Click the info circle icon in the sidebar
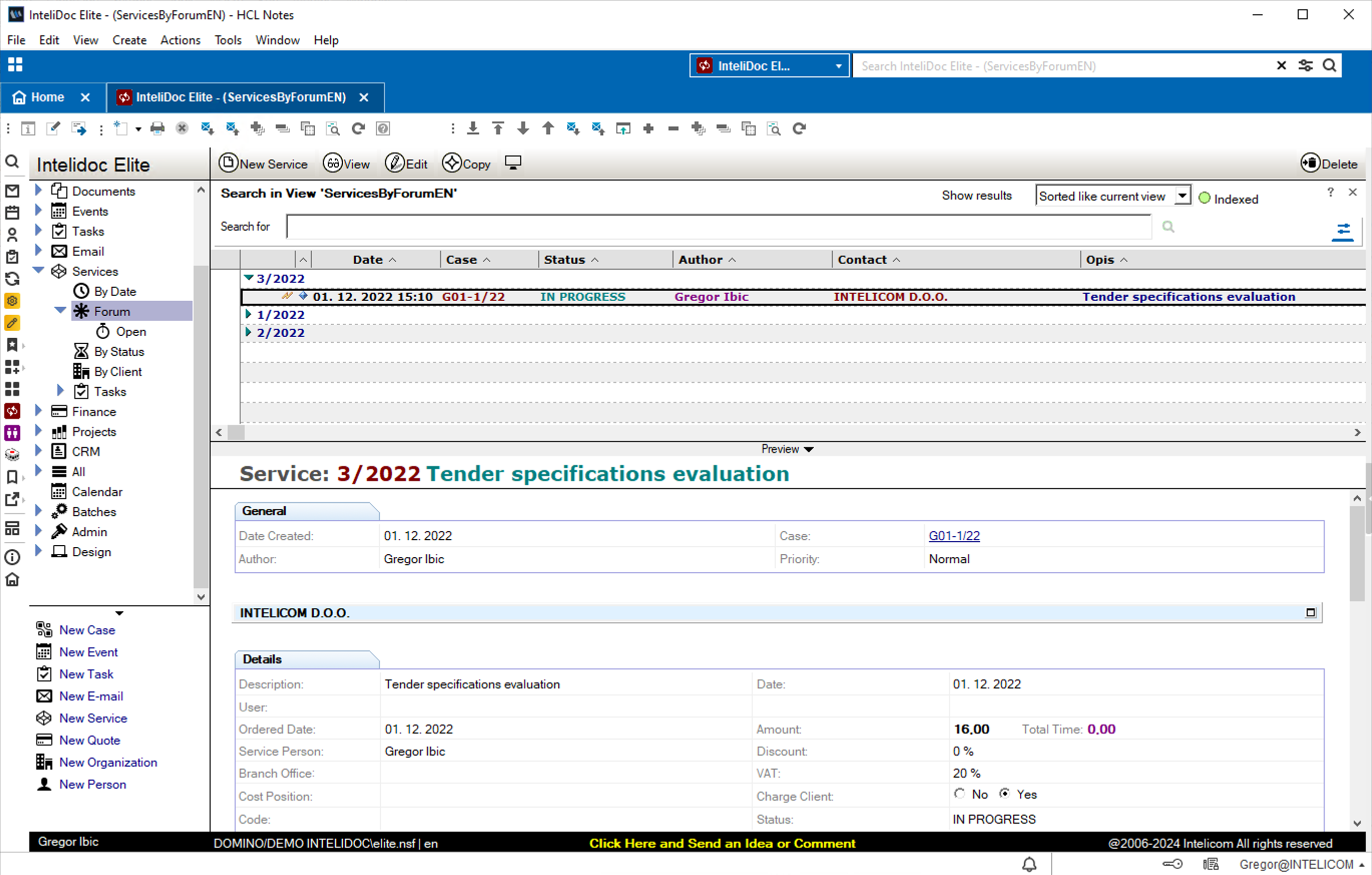Viewport: 1372px width, 875px height. coord(12,557)
